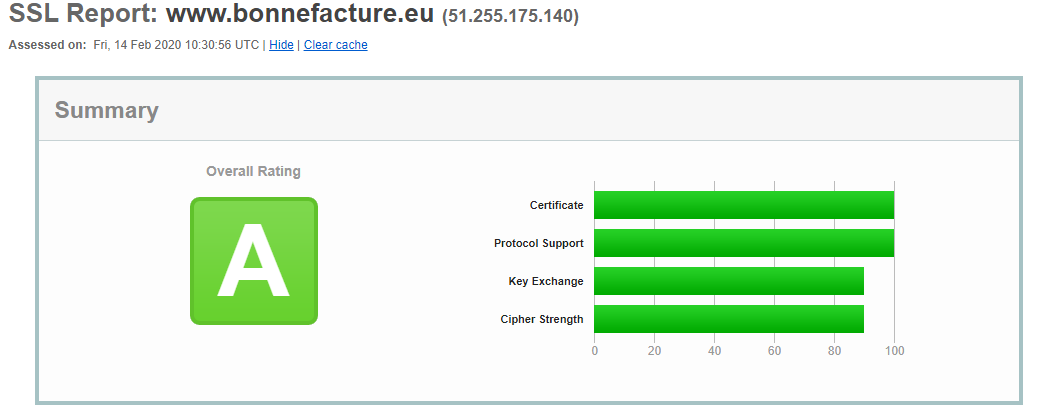The height and width of the screenshot is (414, 1056).
Task: Click the Protocol Support label
Action: coord(538,243)
